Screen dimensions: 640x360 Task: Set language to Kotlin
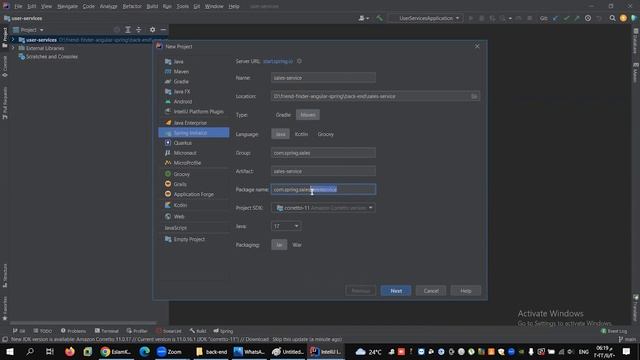click(x=301, y=134)
